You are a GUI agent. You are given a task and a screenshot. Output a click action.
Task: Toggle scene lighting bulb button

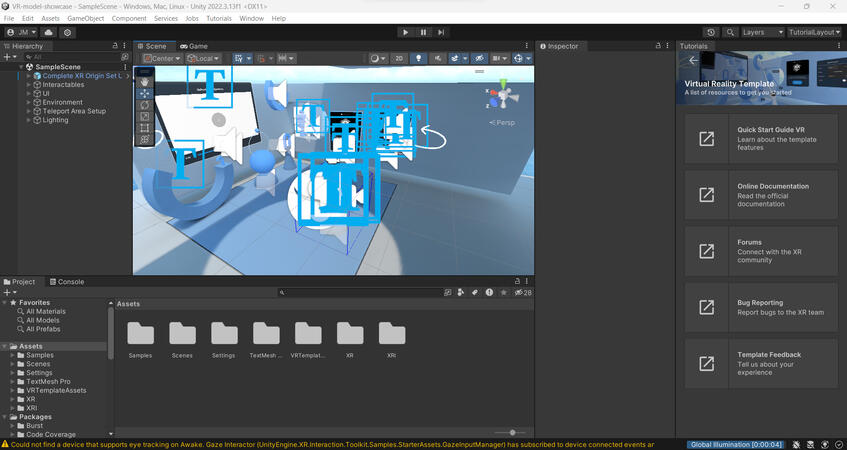click(x=419, y=59)
